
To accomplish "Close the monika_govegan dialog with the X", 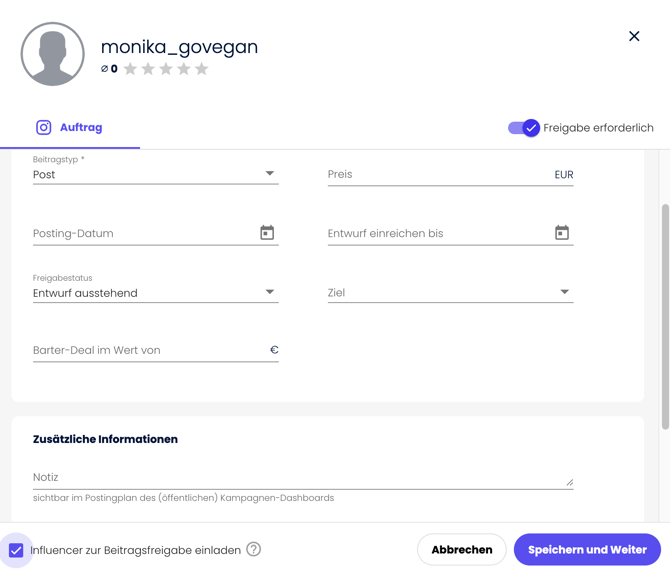I will [x=634, y=36].
